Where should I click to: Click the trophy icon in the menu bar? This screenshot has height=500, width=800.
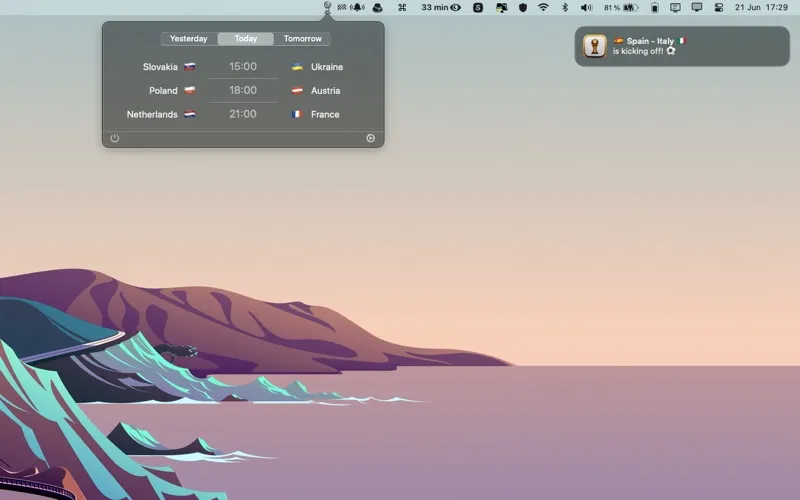(328, 7)
